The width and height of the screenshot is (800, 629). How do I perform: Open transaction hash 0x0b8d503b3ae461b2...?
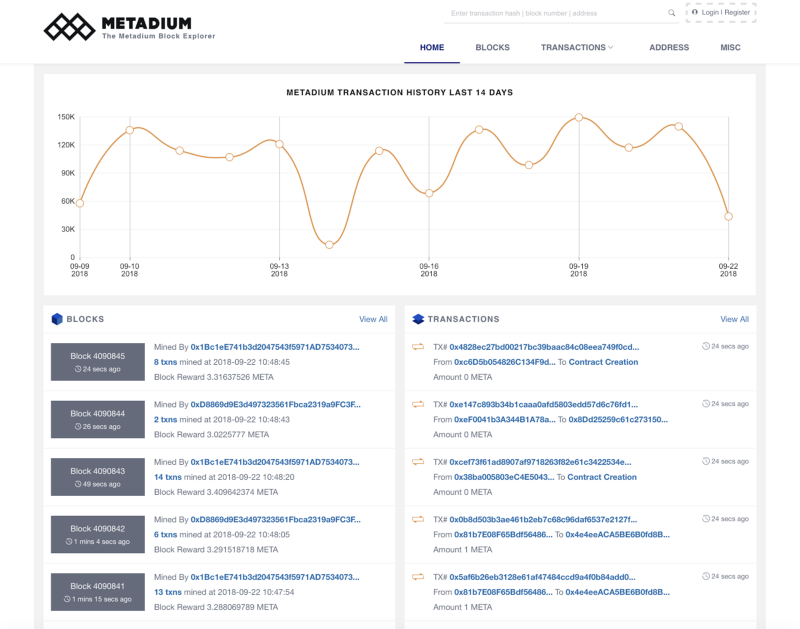pos(543,520)
